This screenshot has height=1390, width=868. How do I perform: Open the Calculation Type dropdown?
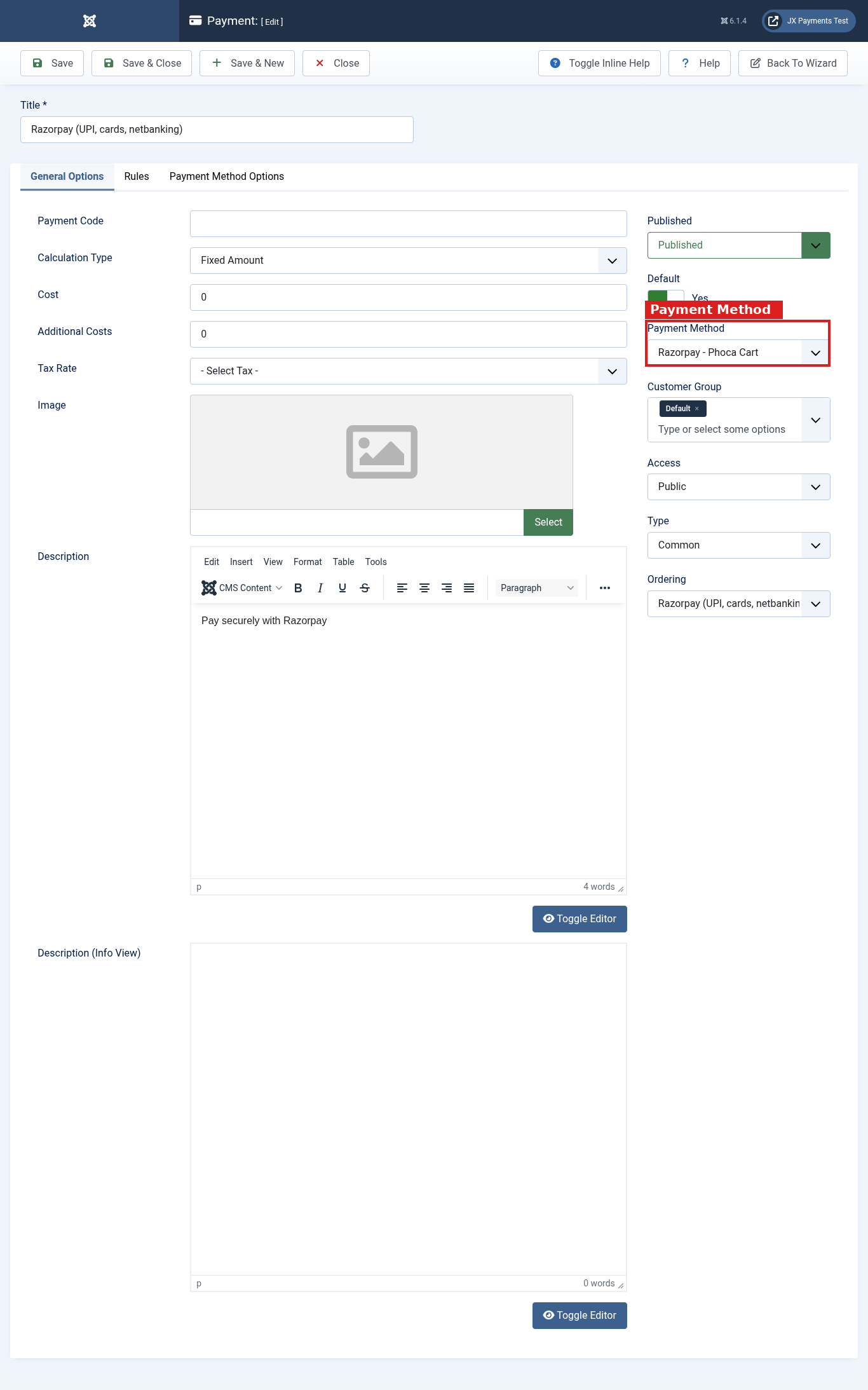pyautogui.click(x=408, y=261)
